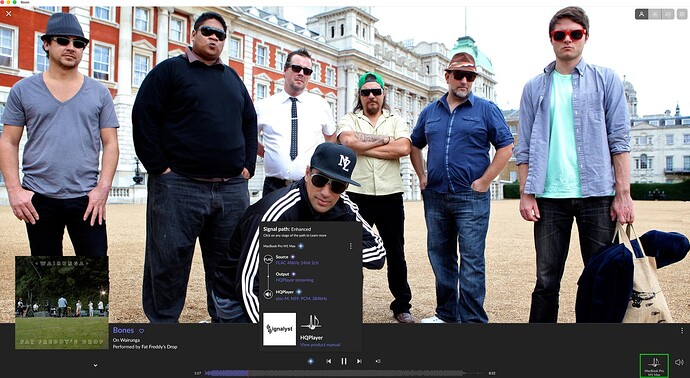Click the FLAC source icon in signal path
The height and width of the screenshot is (378, 690).
pyautogui.click(x=268, y=259)
